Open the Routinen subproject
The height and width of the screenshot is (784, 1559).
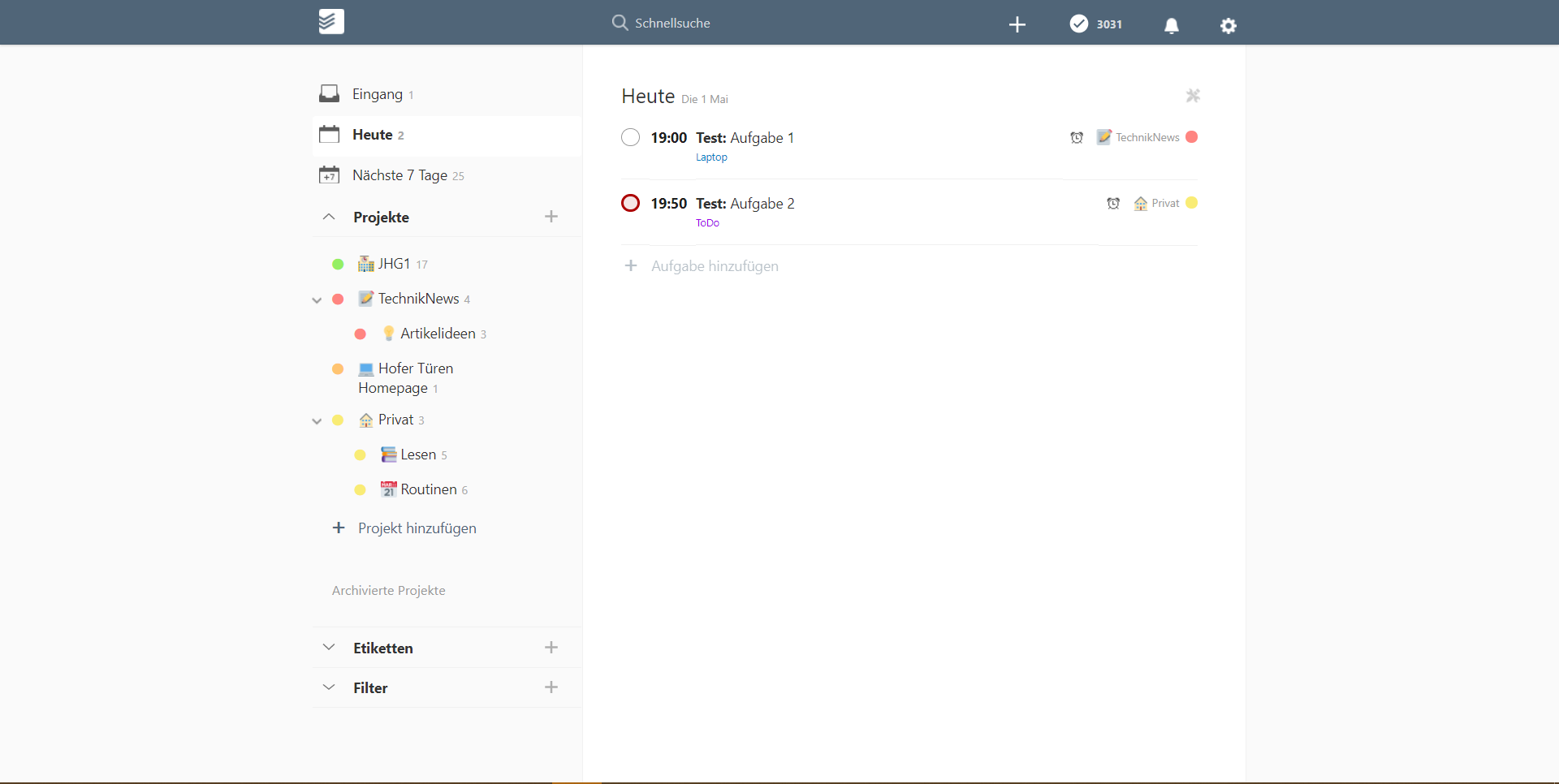tap(429, 489)
